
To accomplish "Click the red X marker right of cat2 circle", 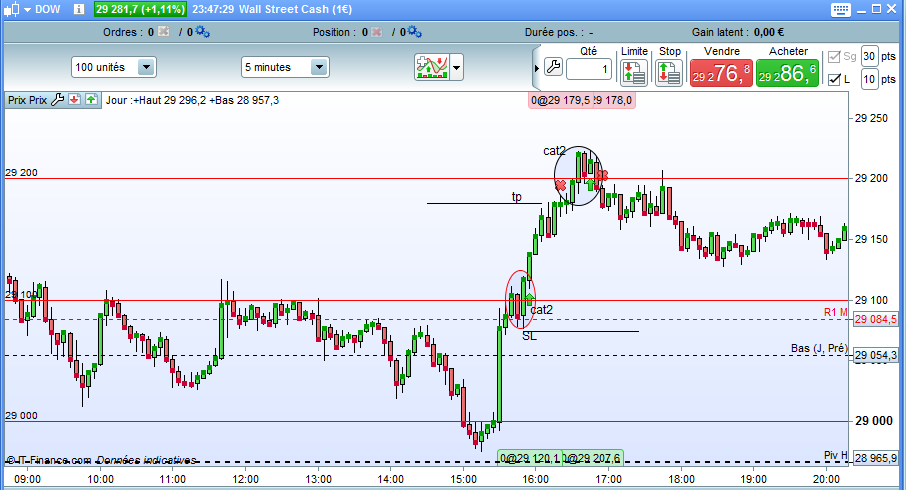I will [603, 175].
